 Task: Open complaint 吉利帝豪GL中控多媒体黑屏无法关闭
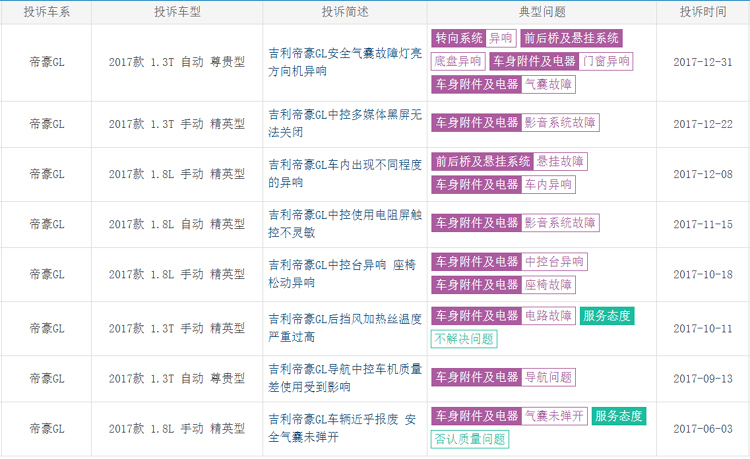coord(345,123)
